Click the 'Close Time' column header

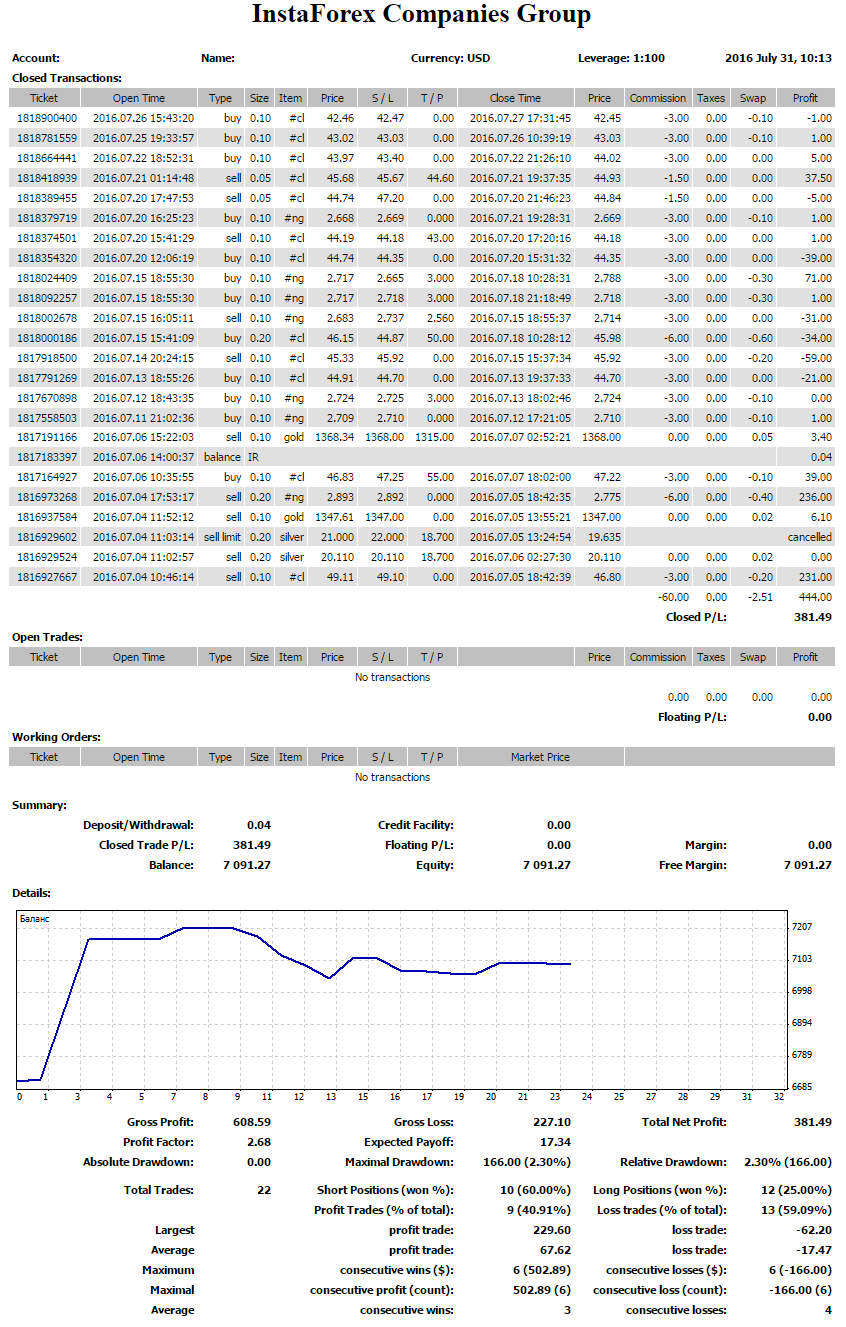[x=515, y=98]
